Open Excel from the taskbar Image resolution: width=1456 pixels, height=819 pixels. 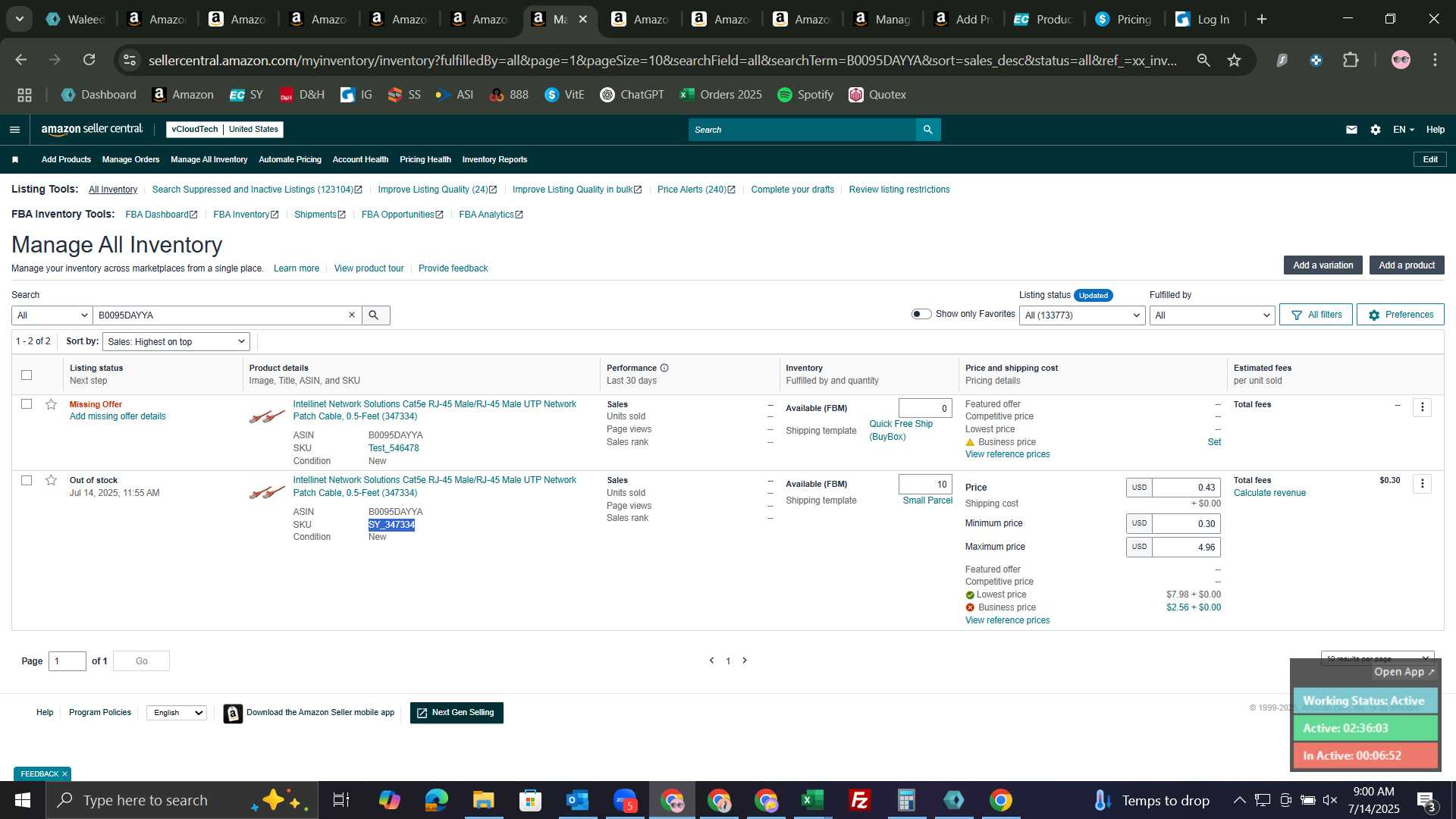[x=812, y=800]
